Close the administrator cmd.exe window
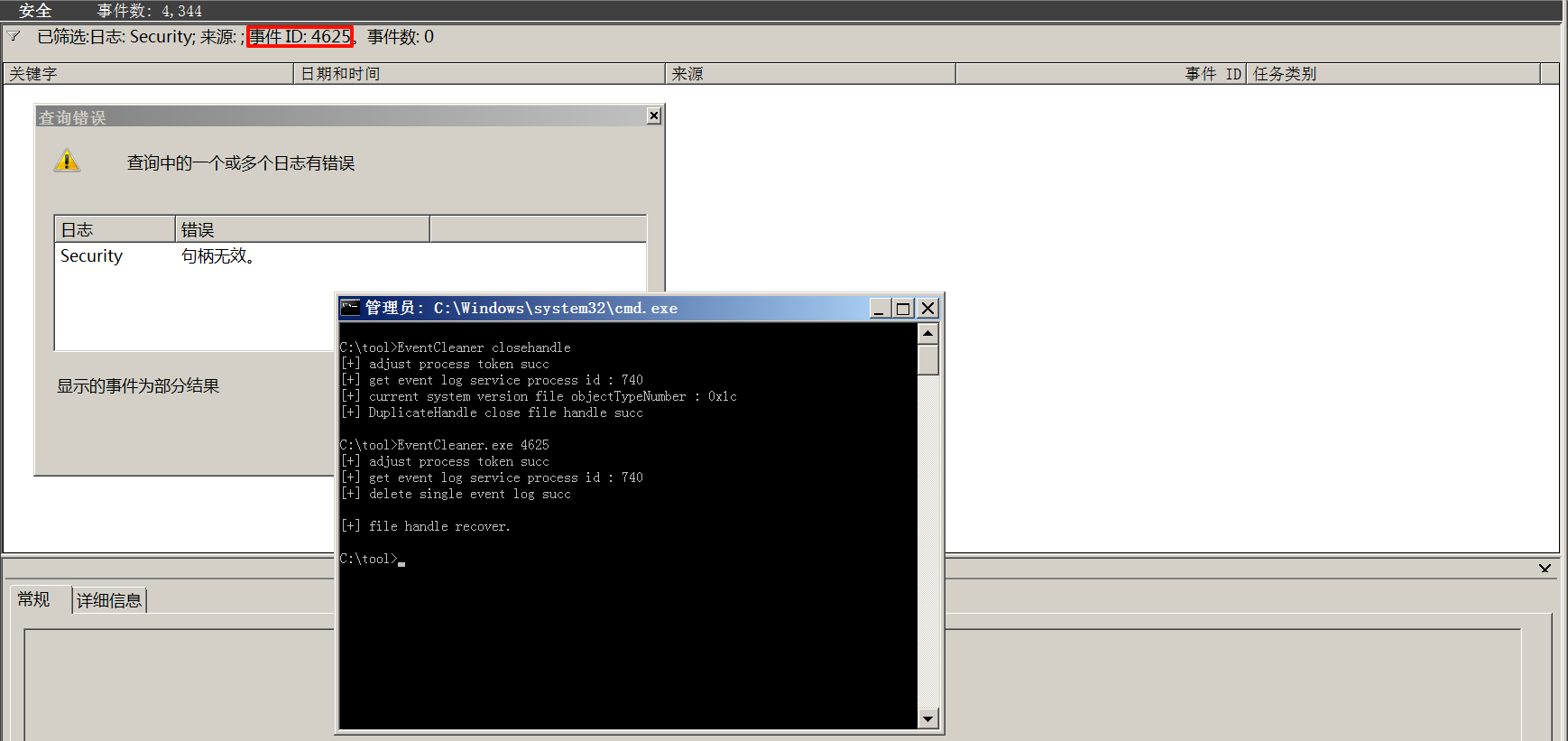Viewport: 1568px width, 741px height. (927, 309)
